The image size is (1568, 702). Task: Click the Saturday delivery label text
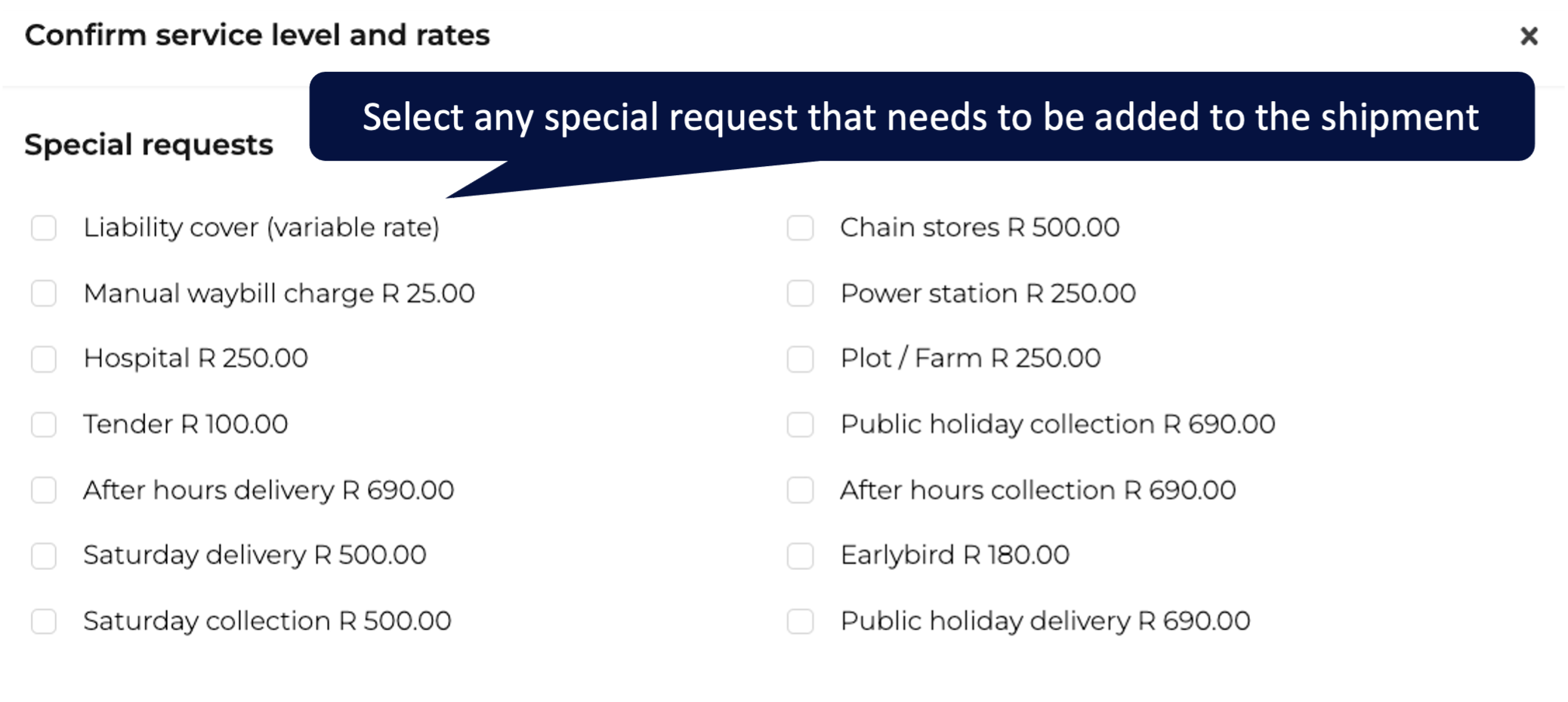click(x=255, y=556)
